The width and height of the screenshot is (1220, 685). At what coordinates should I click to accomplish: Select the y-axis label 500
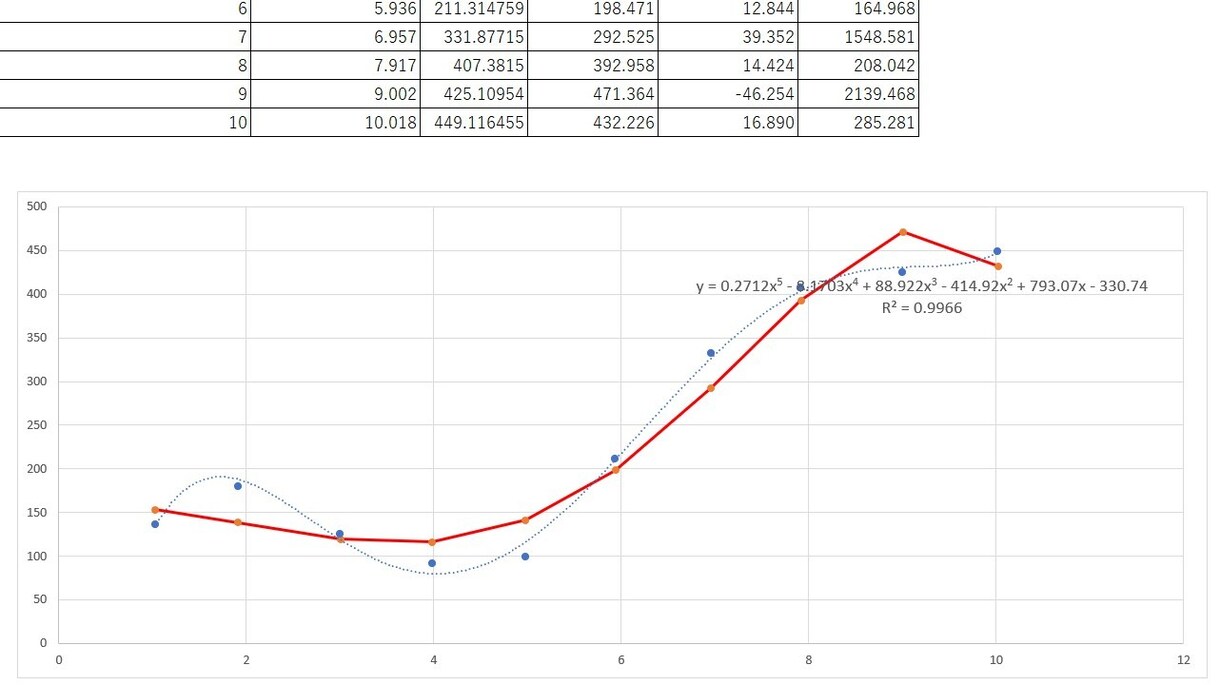(x=38, y=207)
